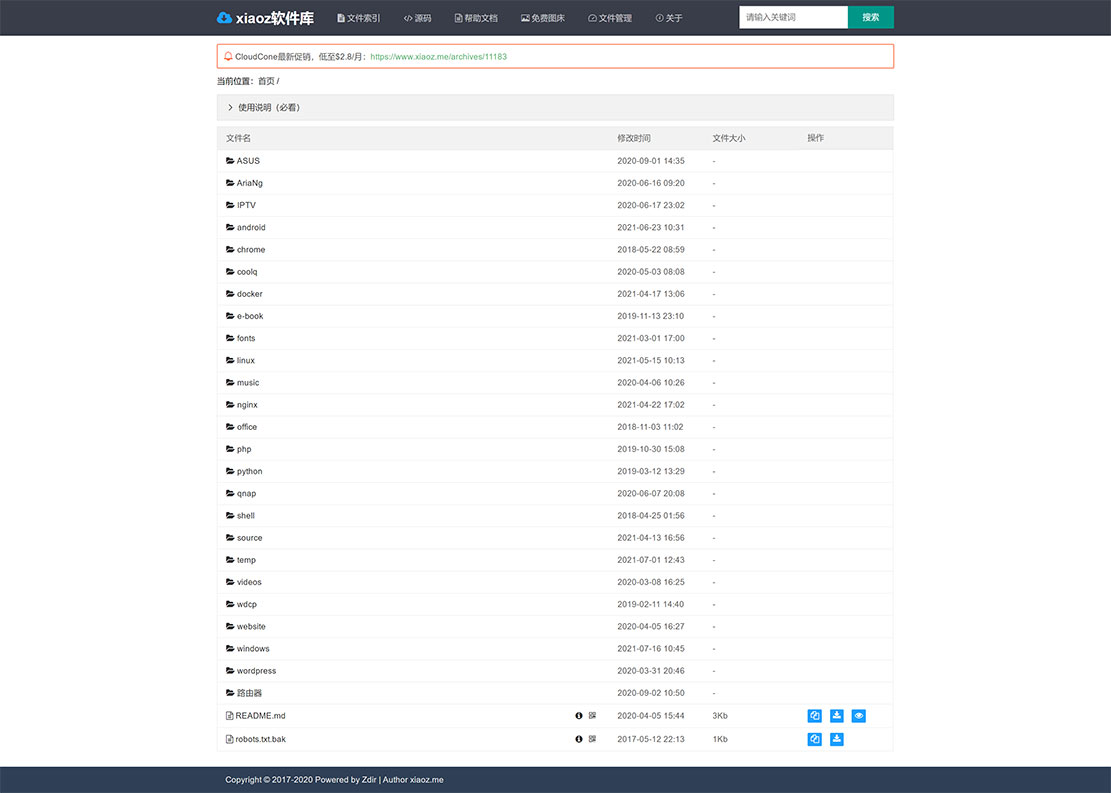The width and height of the screenshot is (1111, 793).
Task: Show info for robots.txt.bak
Action: point(578,739)
